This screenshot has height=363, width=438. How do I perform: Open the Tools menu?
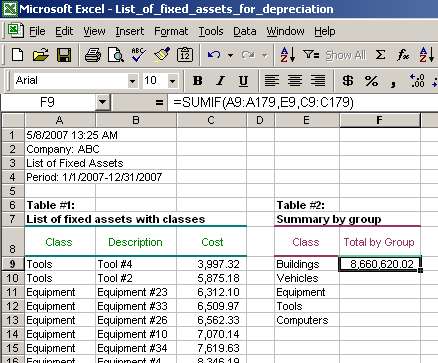point(211,31)
